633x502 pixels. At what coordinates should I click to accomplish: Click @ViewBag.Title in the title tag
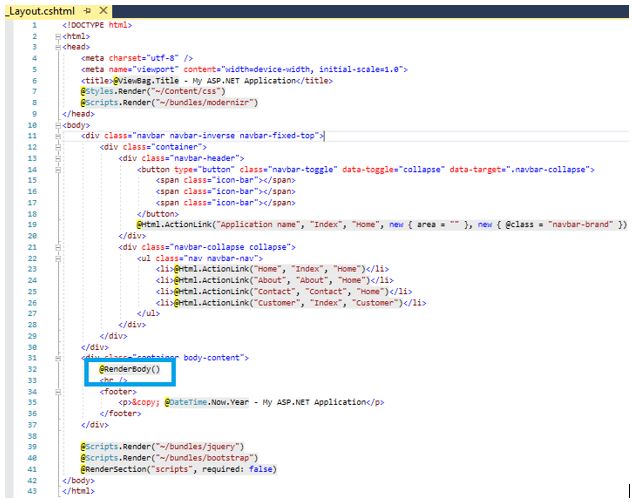(146, 81)
